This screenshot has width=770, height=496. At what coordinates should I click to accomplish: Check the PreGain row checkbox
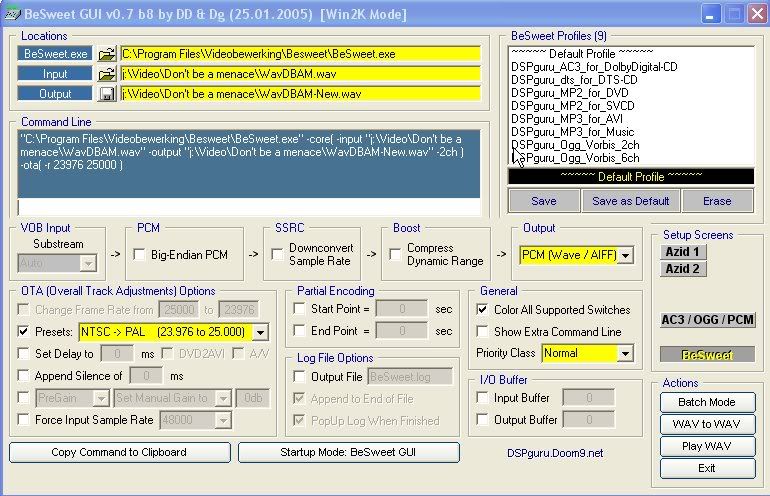point(23,397)
